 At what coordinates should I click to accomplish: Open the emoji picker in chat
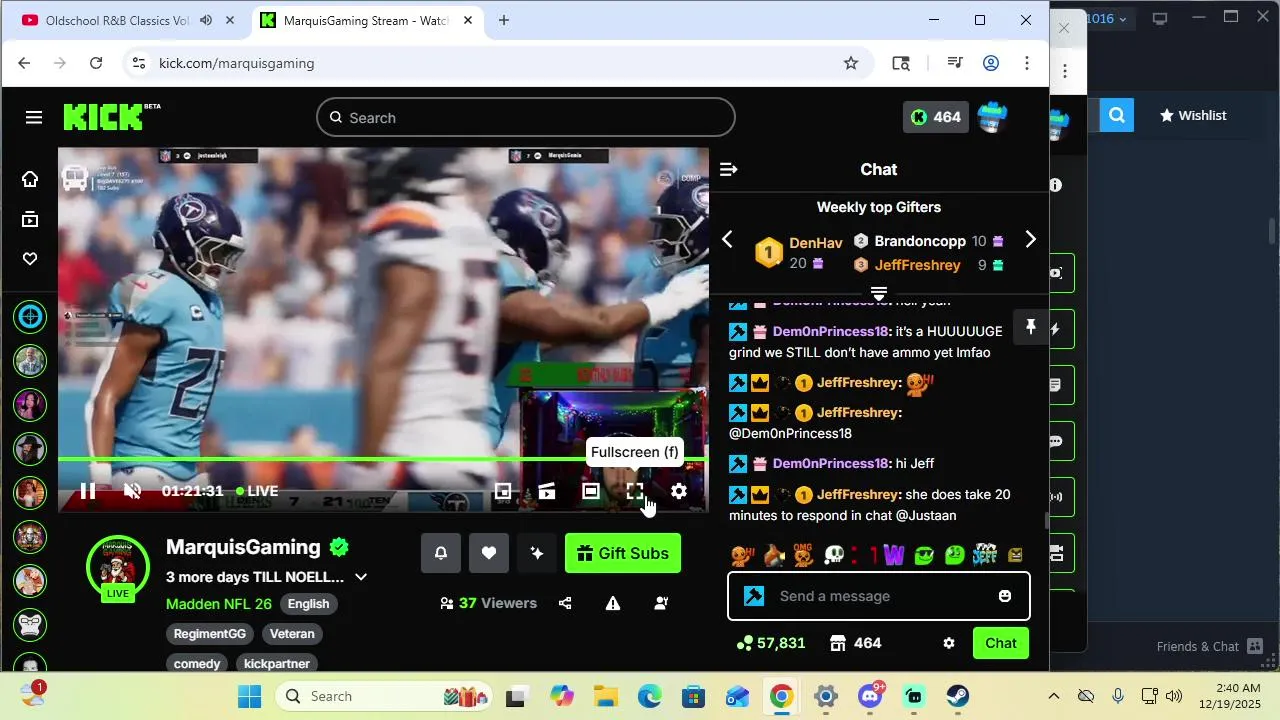tap(1005, 596)
